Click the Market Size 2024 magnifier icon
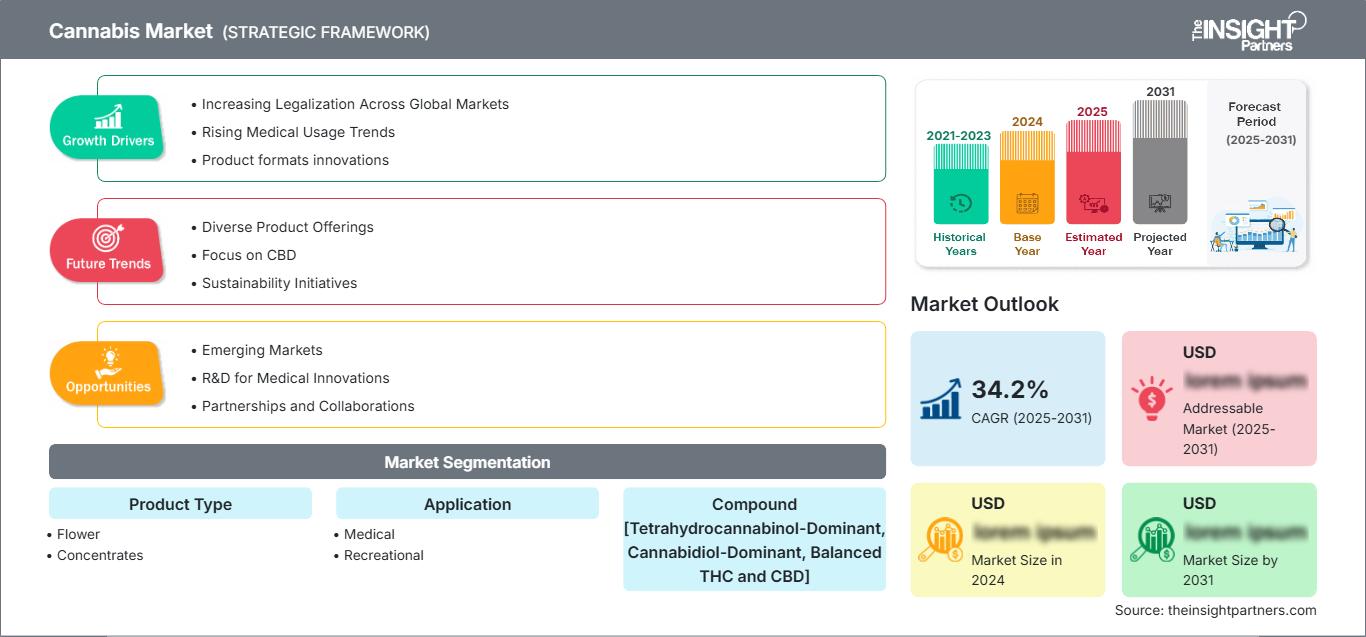Viewport: 1366px width, 637px height. pos(941,540)
